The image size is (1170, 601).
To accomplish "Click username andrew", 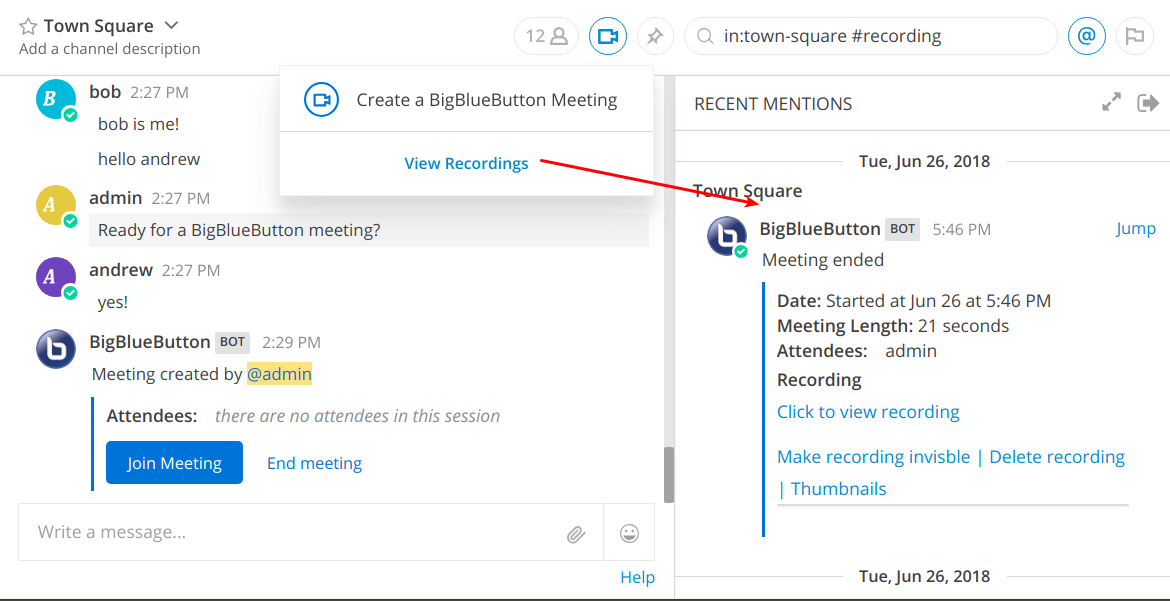I will click(121, 270).
